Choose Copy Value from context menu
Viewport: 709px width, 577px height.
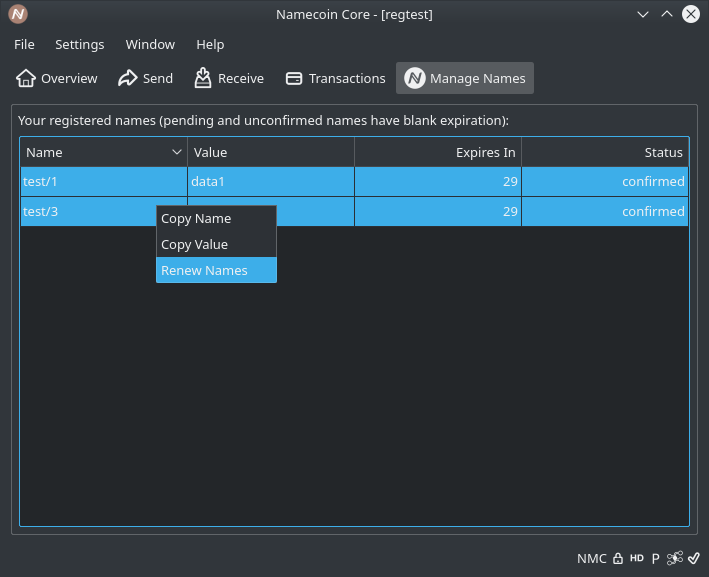coord(216,244)
